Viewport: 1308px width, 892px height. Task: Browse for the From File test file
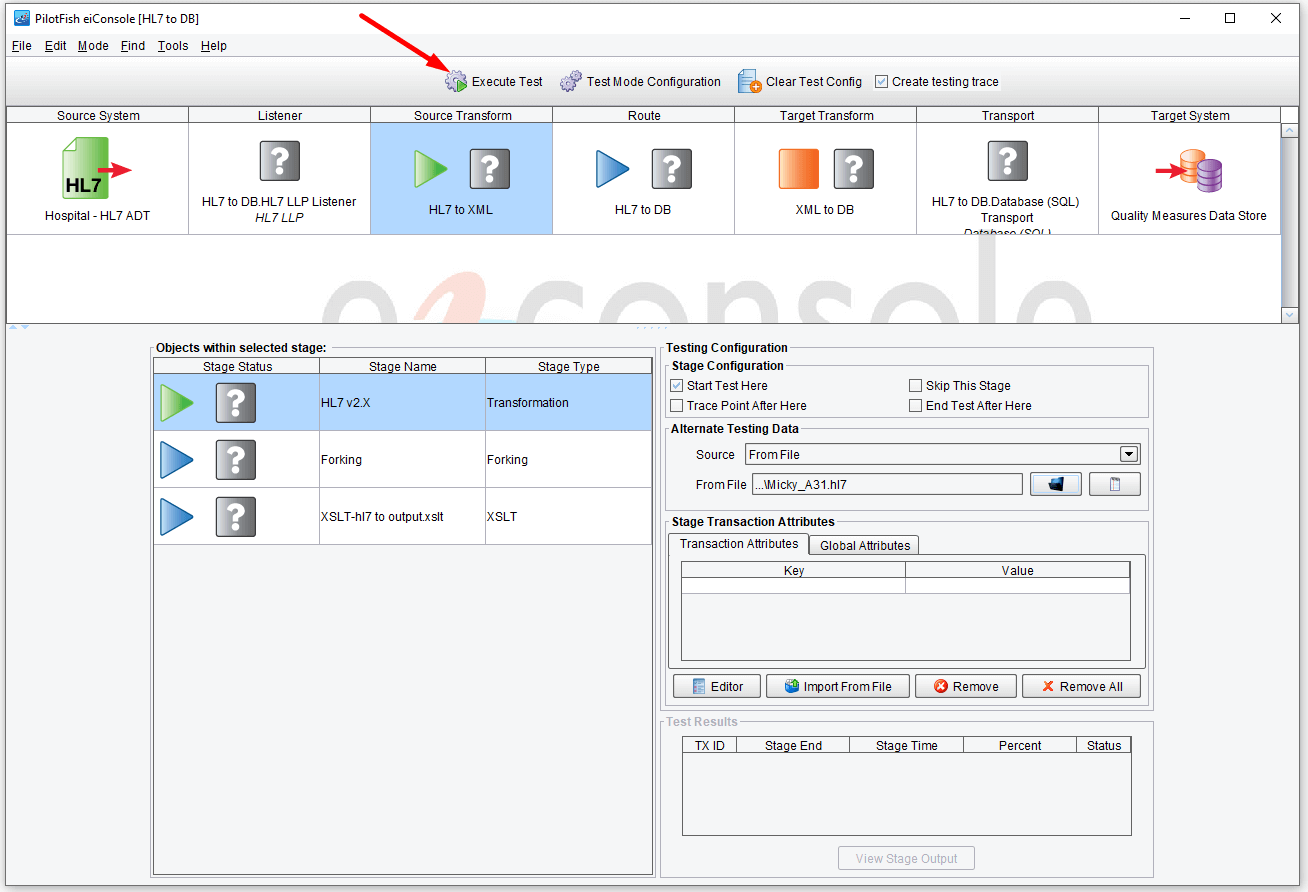[1056, 484]
